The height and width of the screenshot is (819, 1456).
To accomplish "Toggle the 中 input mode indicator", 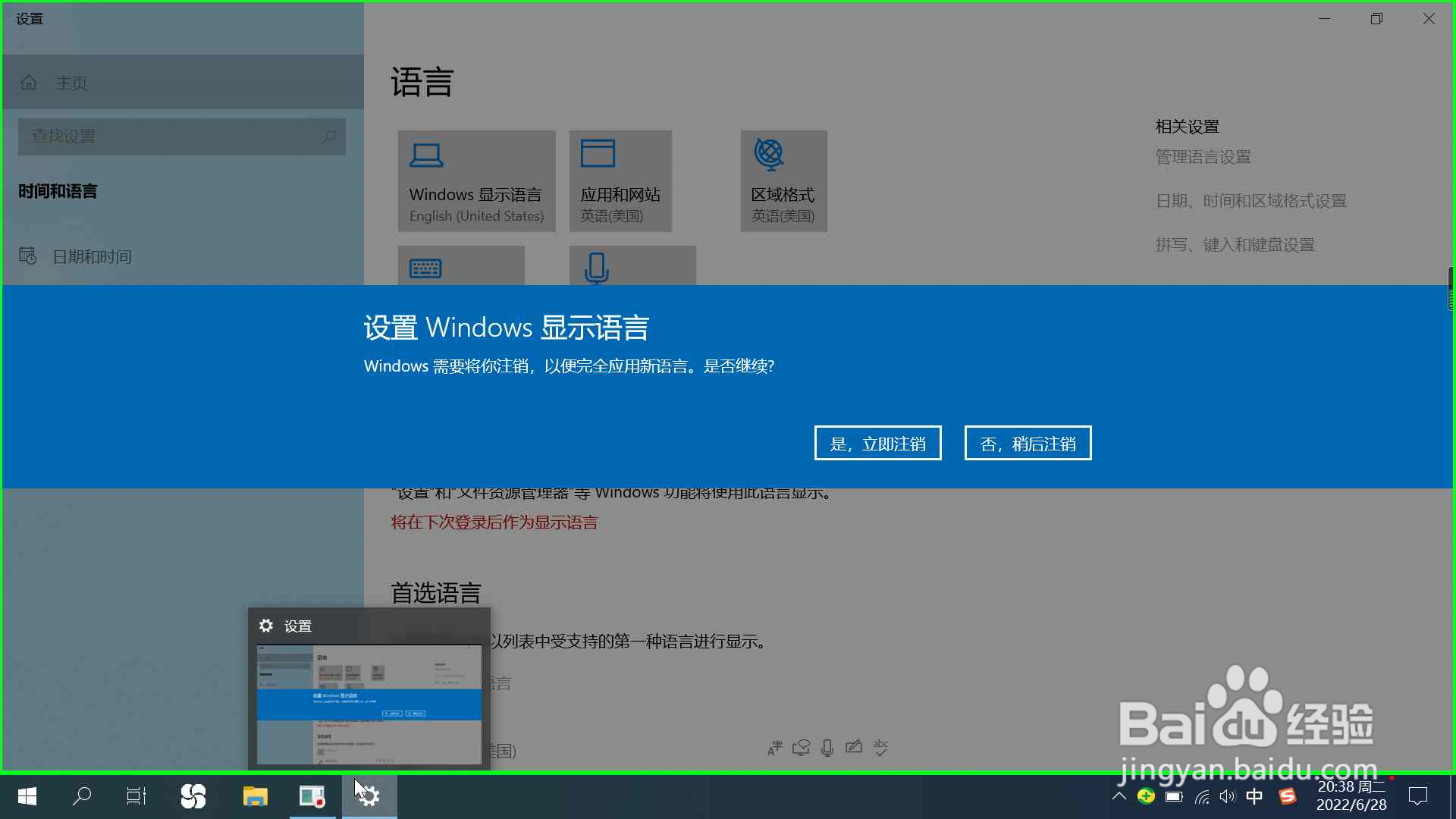I will tap(1255, 796).
